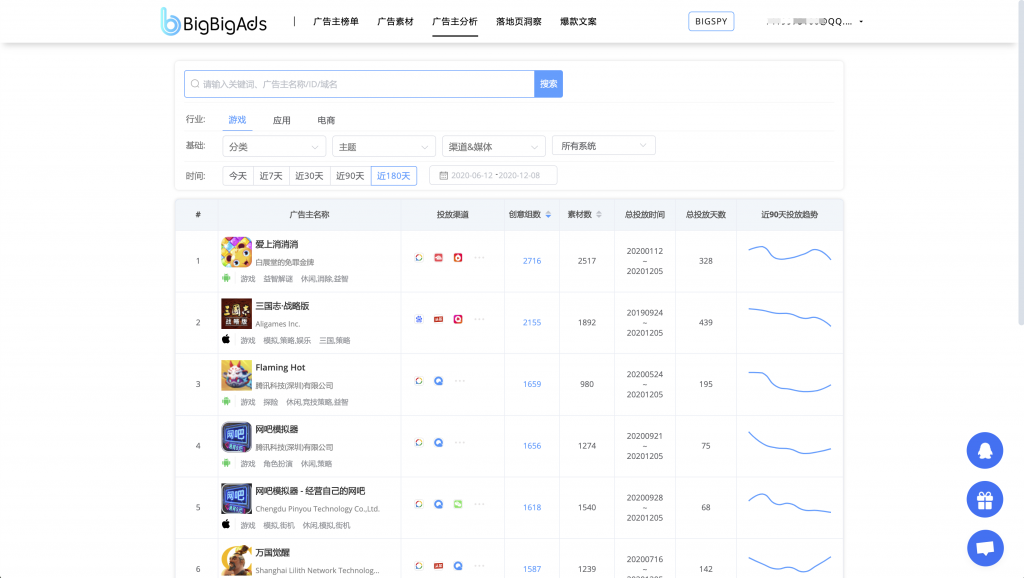The height and width of the screenshot is (578, 1024).
Task: Click the trend chart for 爱上消消消
Action: (x=790, y=253)
